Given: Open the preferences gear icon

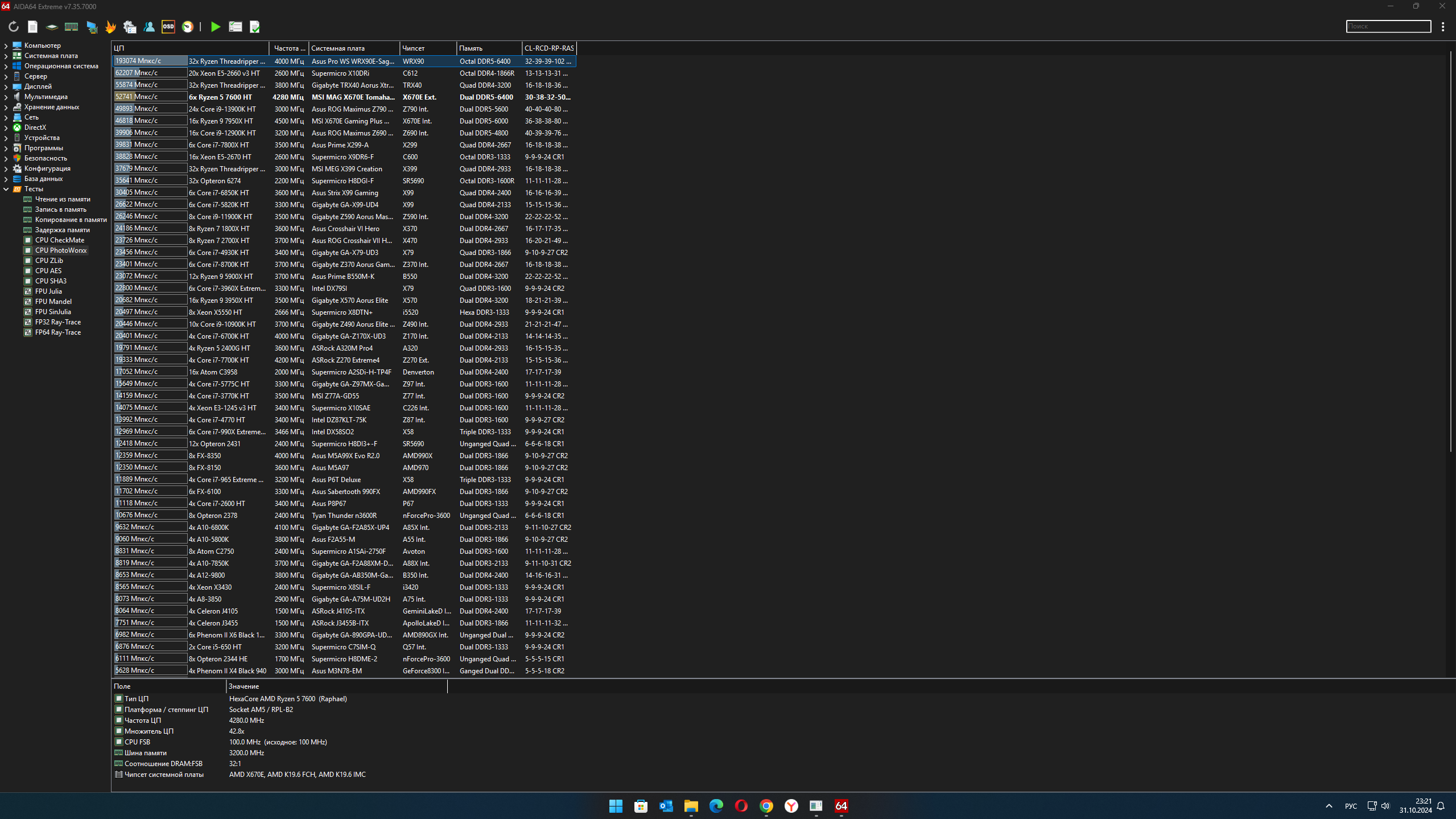Looking at the screenshot, I should pos(130,27).
